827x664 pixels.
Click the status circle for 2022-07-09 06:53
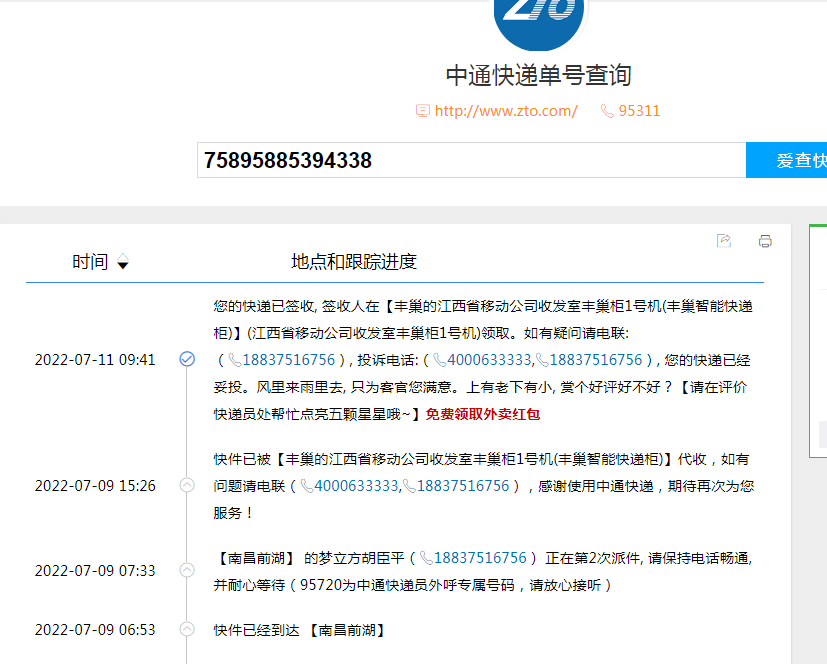pos(187,629)
